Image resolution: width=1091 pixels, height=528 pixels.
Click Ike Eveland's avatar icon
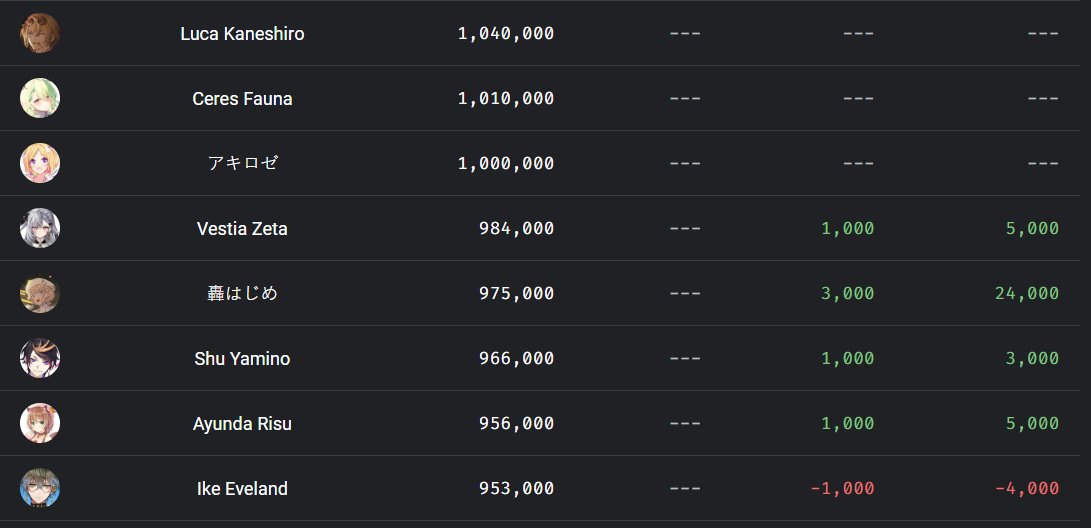(x=40, y=488)
